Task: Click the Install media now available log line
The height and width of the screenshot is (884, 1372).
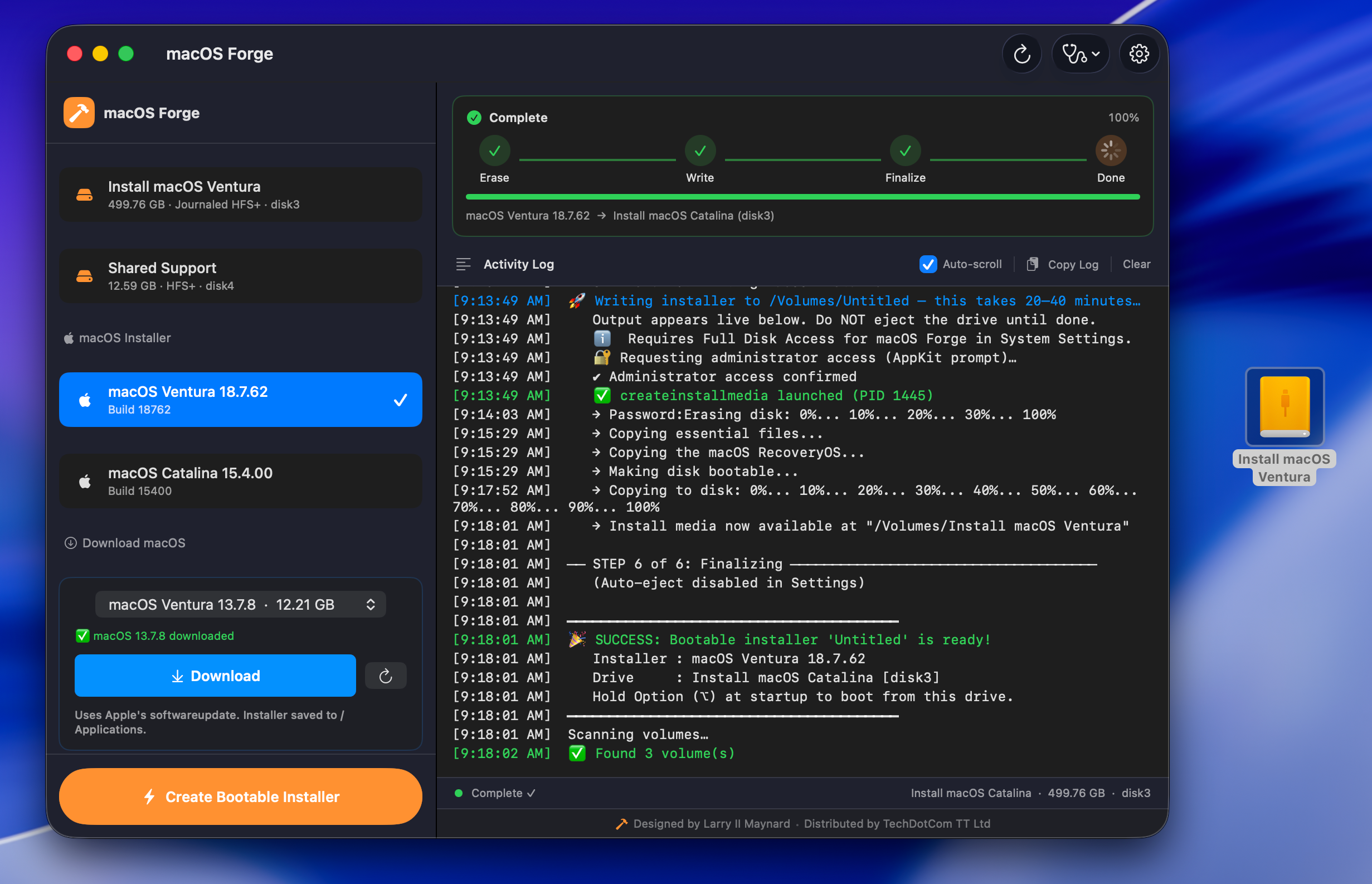Action: (x=791, y=526)
